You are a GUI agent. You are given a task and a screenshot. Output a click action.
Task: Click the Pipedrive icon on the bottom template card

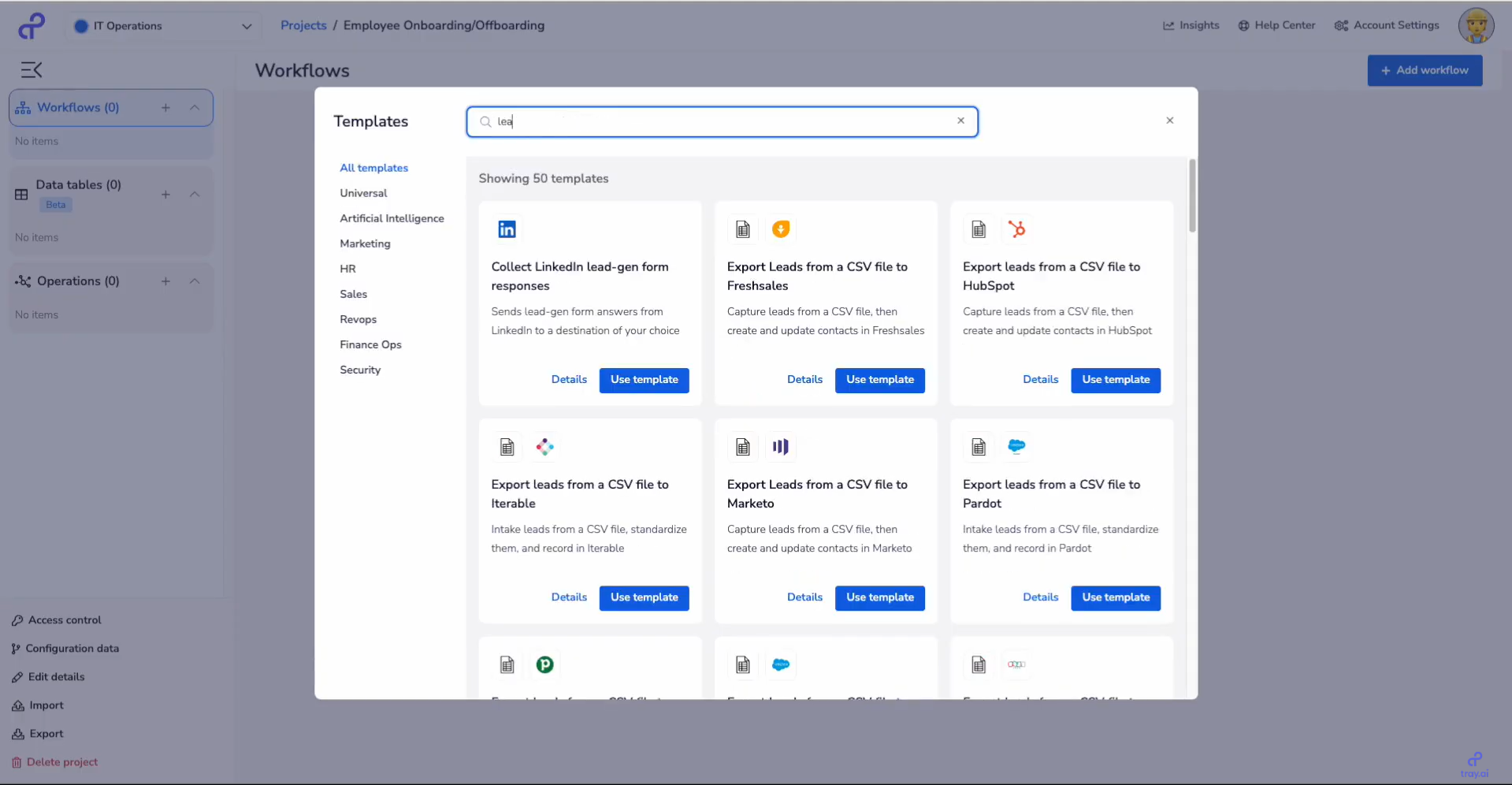pos(544,664)
